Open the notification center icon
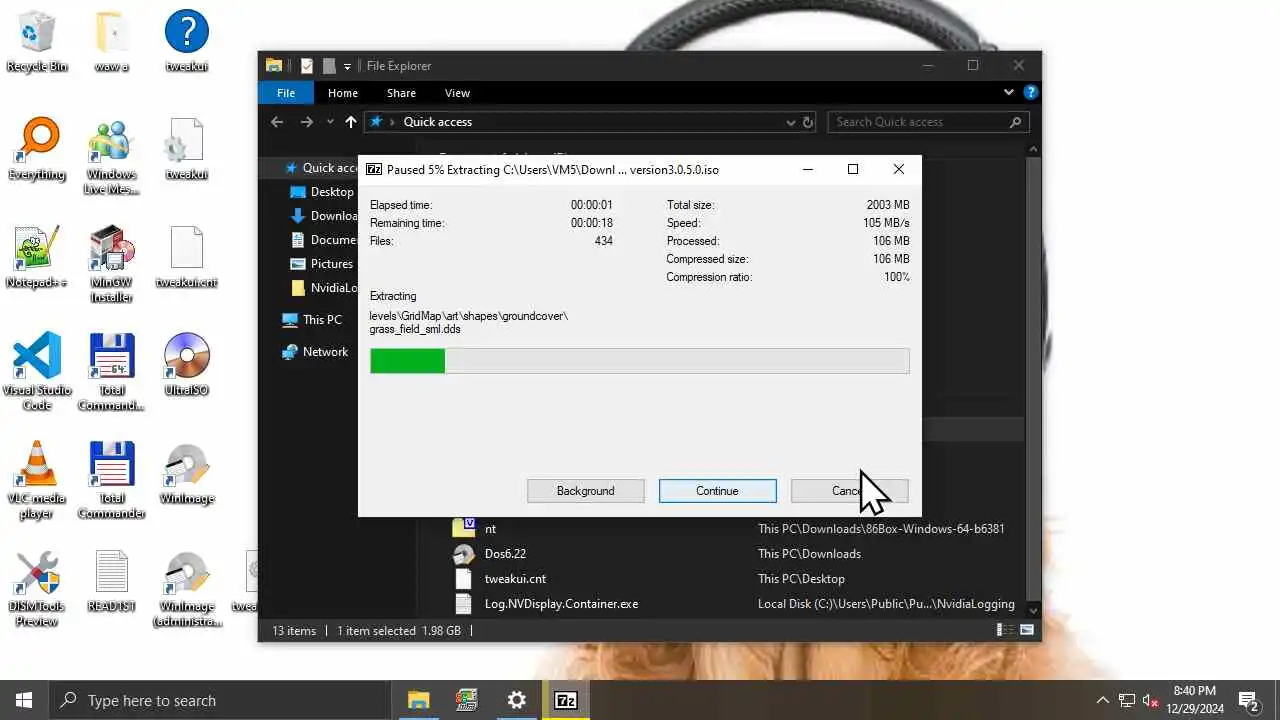 tap(1248, 700)
